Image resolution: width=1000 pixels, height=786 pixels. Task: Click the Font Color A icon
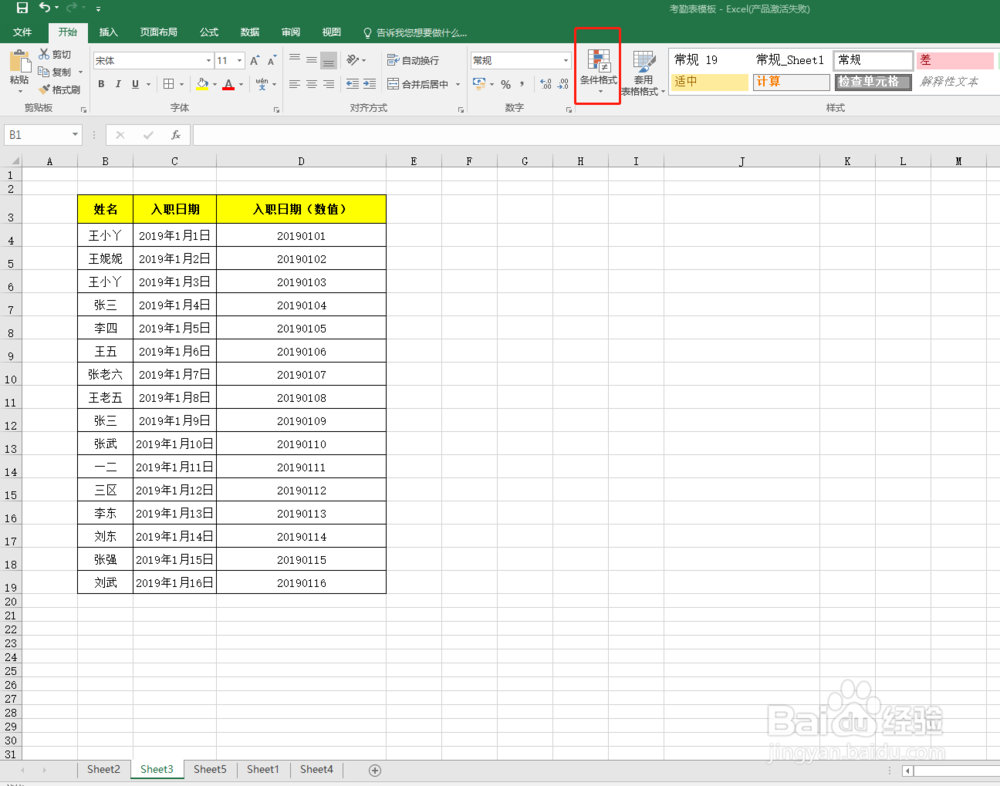pos(228,84)
